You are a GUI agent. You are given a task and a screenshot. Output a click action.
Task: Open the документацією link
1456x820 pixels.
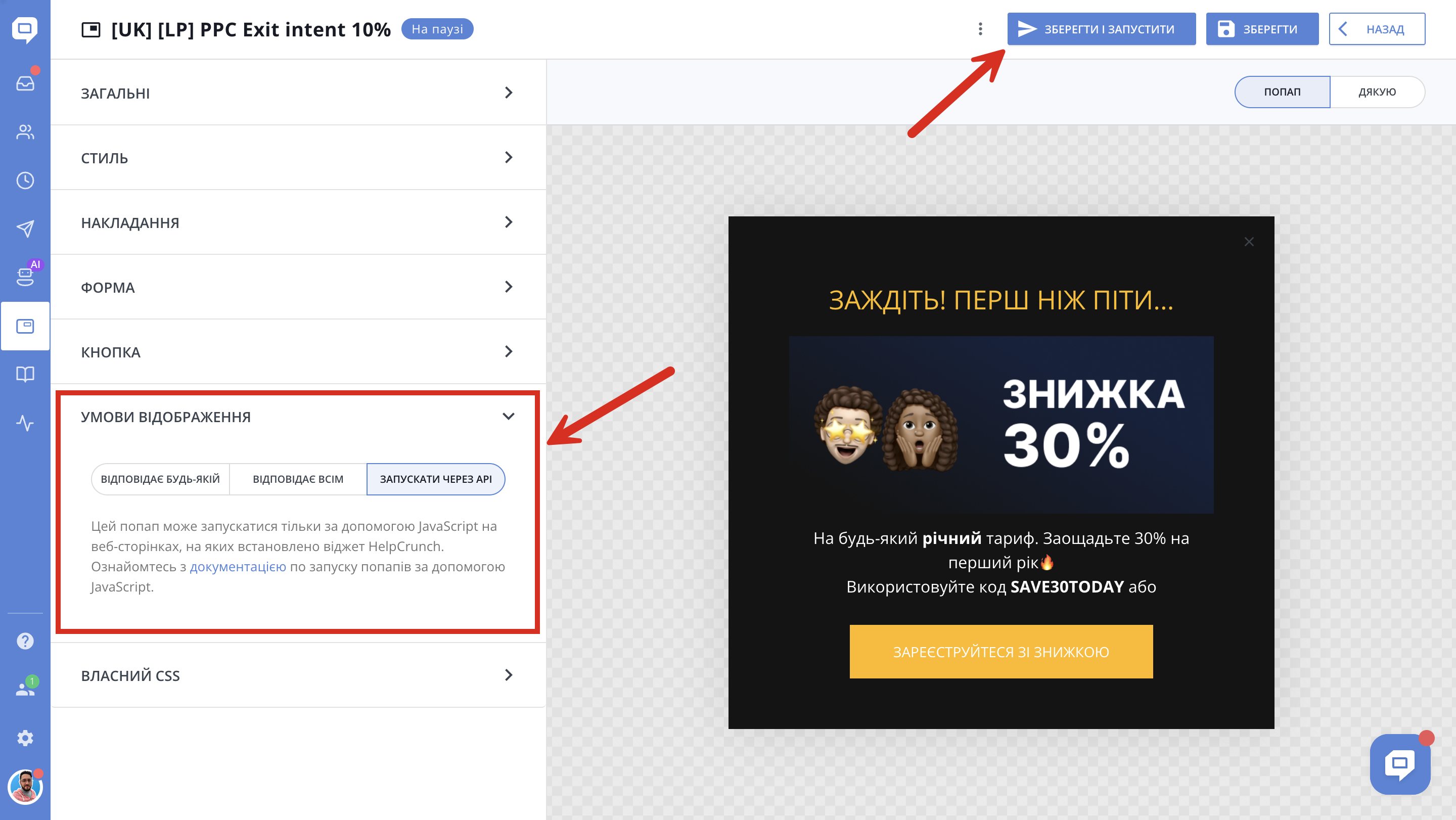(x=238, y=567)
